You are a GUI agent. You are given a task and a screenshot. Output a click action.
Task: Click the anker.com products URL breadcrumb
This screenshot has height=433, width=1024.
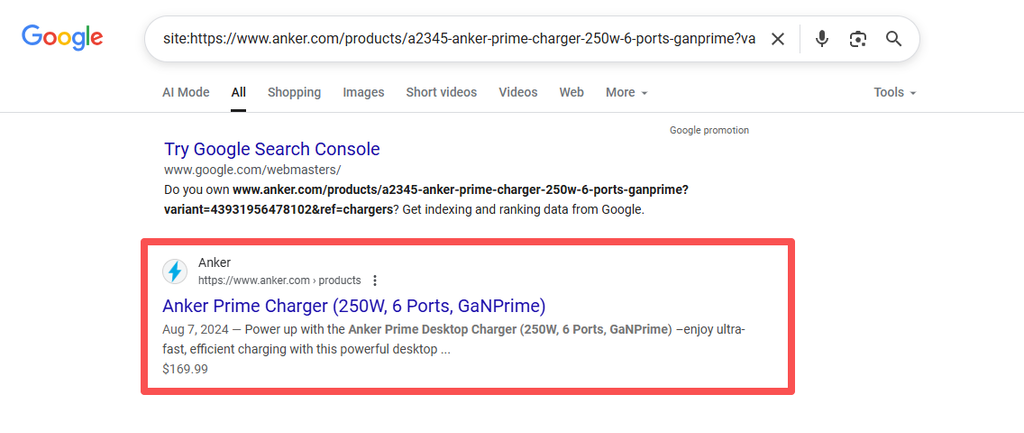pos(279,280)
